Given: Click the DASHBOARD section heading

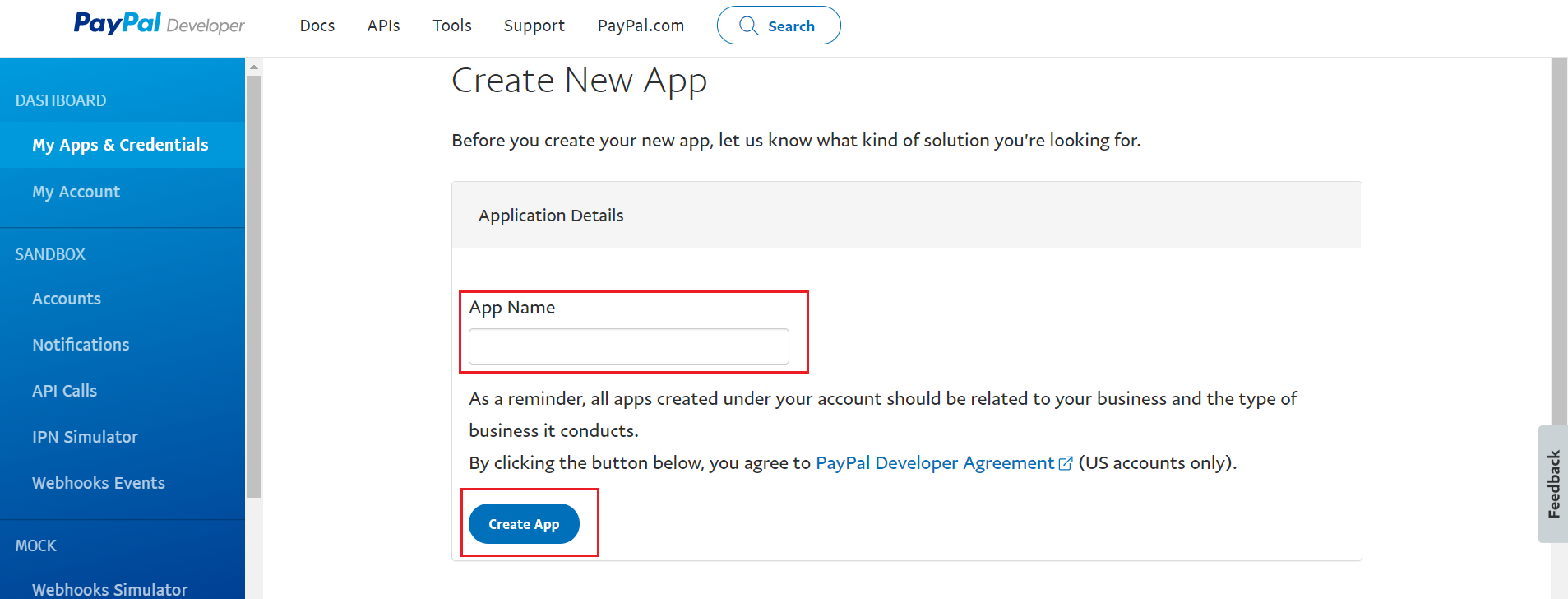Looking at the screenshot, I should 61,100.
